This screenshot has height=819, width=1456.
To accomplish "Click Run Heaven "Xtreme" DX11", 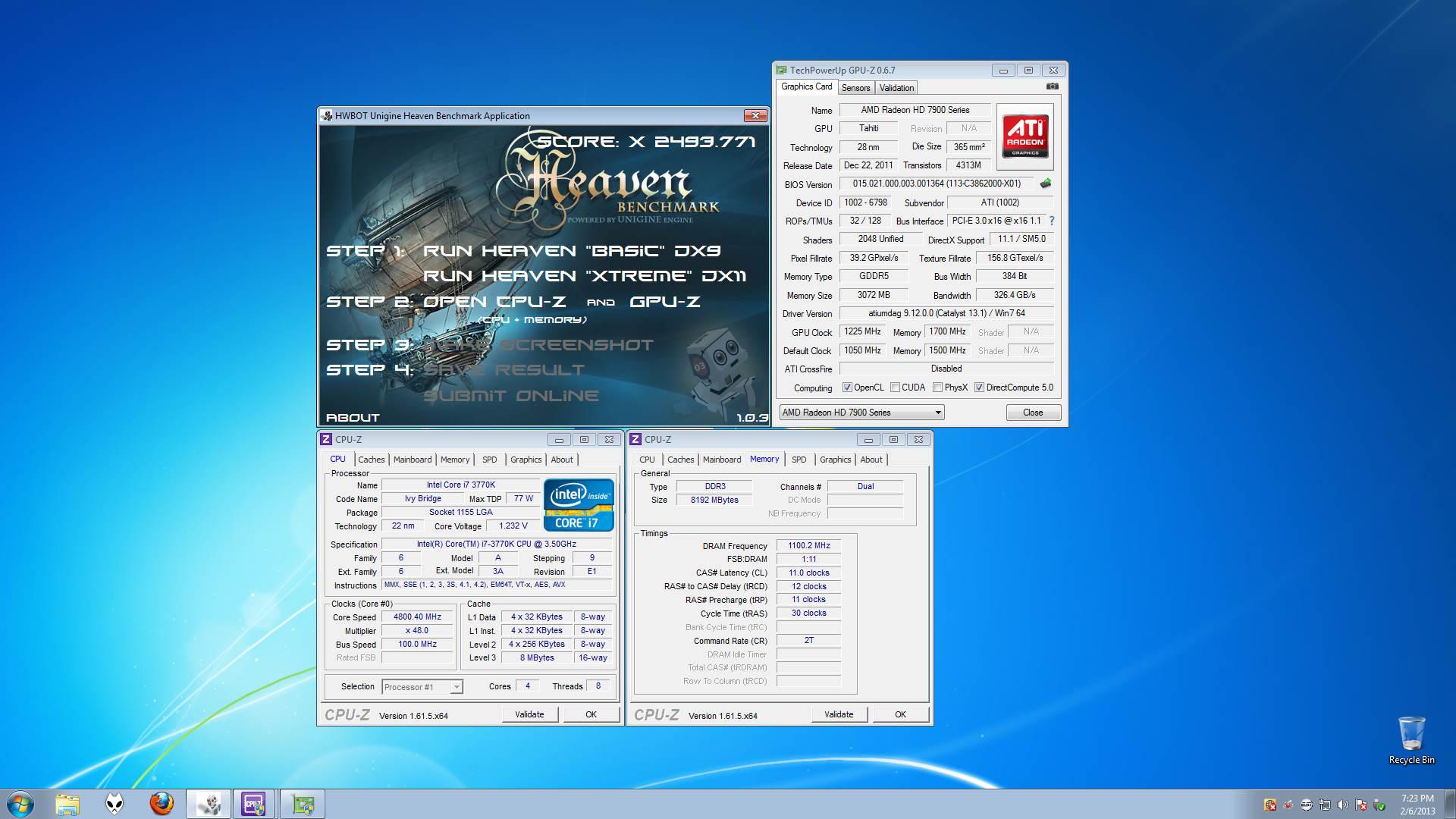I will pos(585,276).
